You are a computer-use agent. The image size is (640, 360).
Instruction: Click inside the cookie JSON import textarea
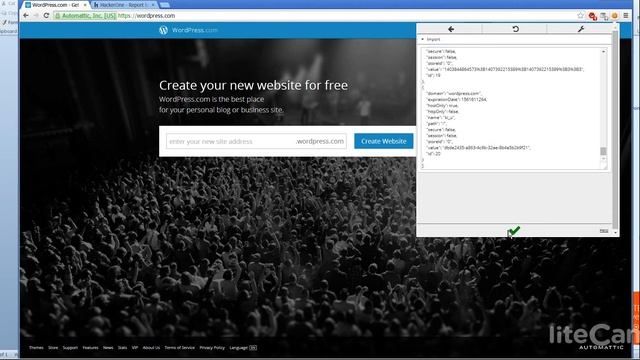(511, 108)
